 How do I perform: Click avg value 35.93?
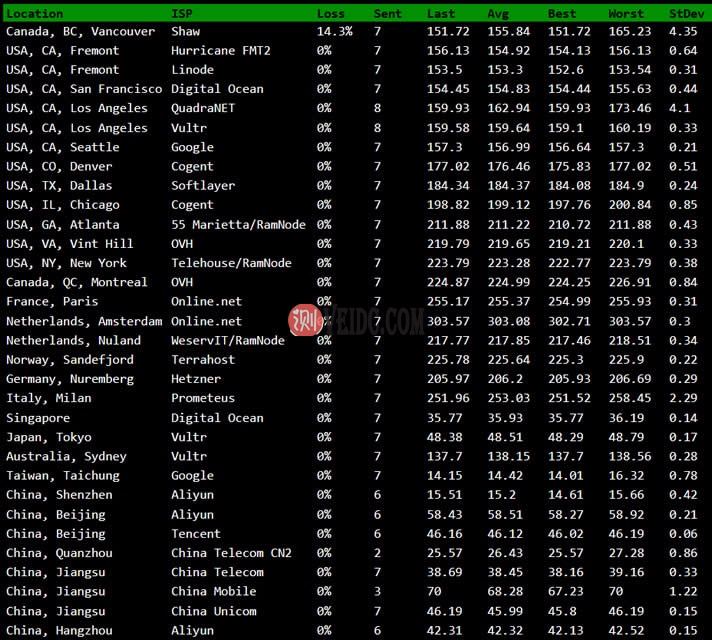tap(505, 418)
